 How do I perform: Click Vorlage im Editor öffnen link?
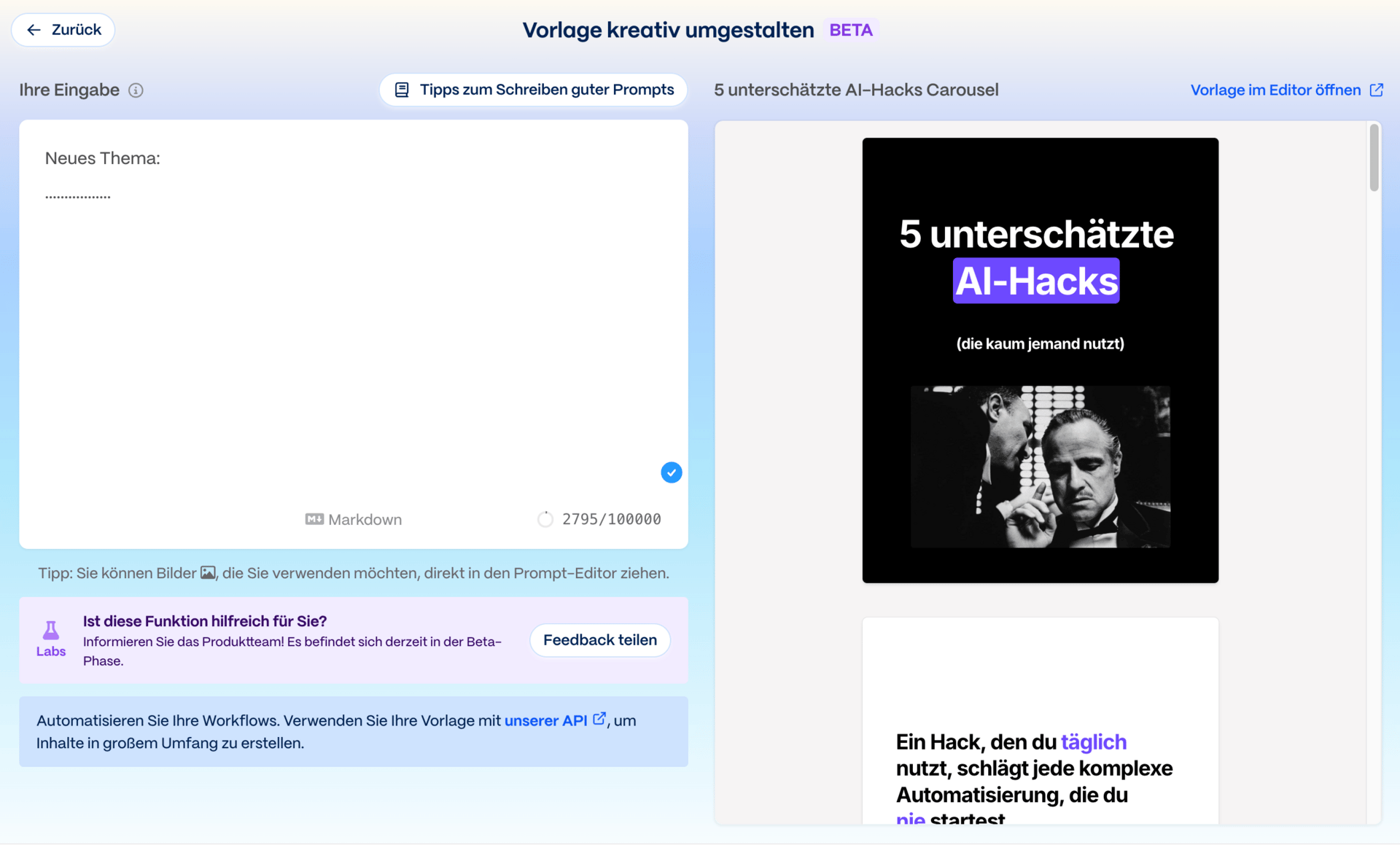point(1275,90)
